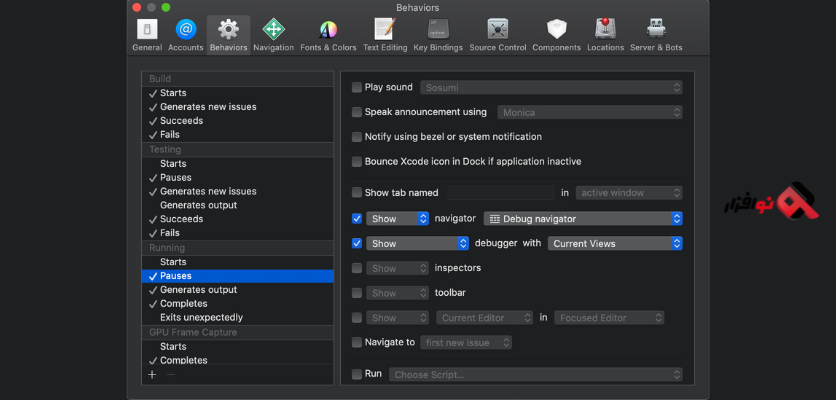Open the Sosumi sound dropdown
Viewport: 836px width, 400px height.
click(551, 87)
